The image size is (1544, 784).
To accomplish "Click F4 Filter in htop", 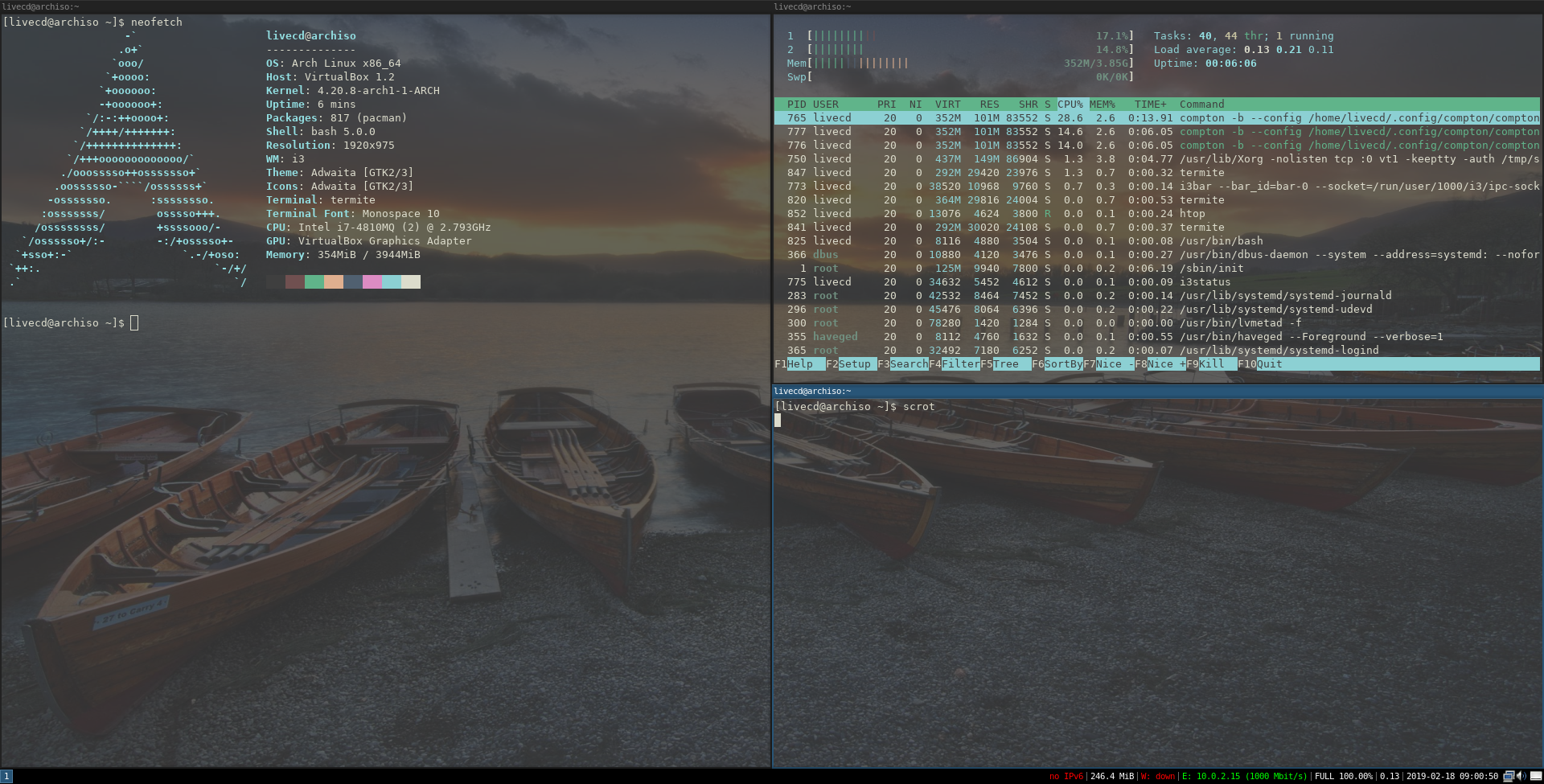I will [x=955, y=364].
